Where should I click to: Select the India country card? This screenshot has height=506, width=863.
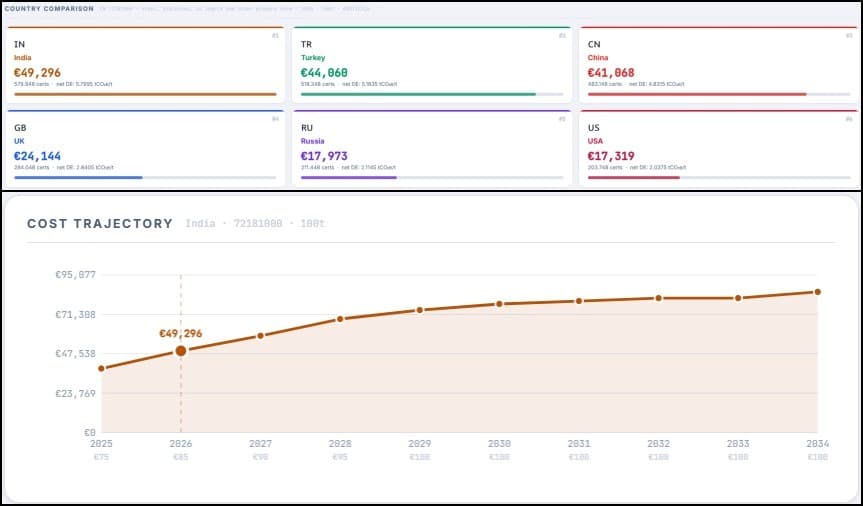point(144,63)
